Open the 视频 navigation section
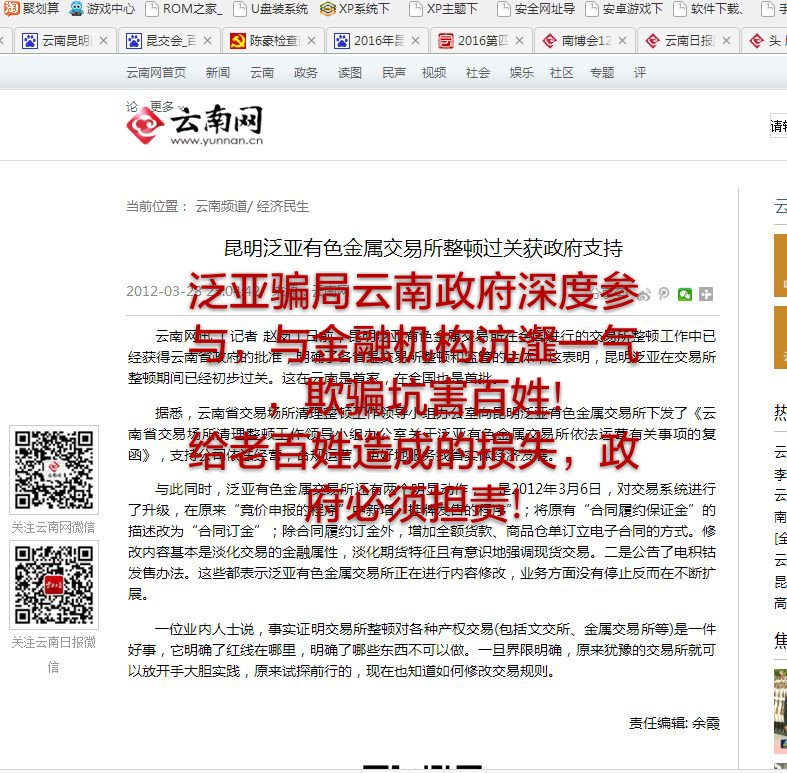 (434, 73)
